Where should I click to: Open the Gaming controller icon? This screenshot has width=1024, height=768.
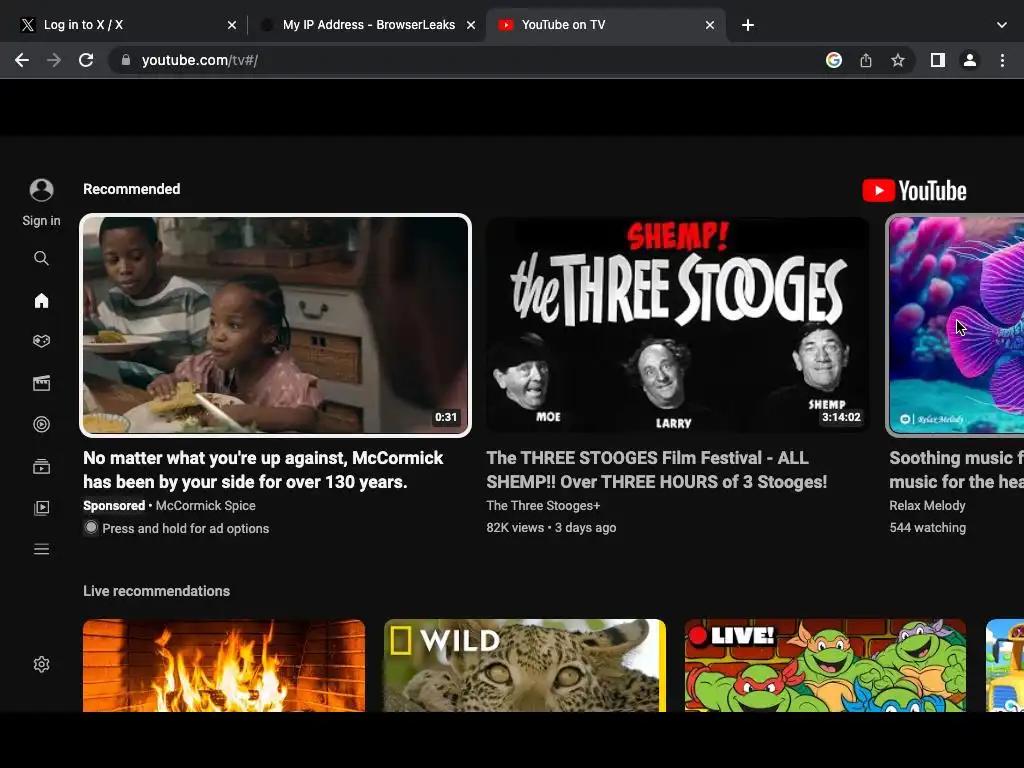click(41, 341)
